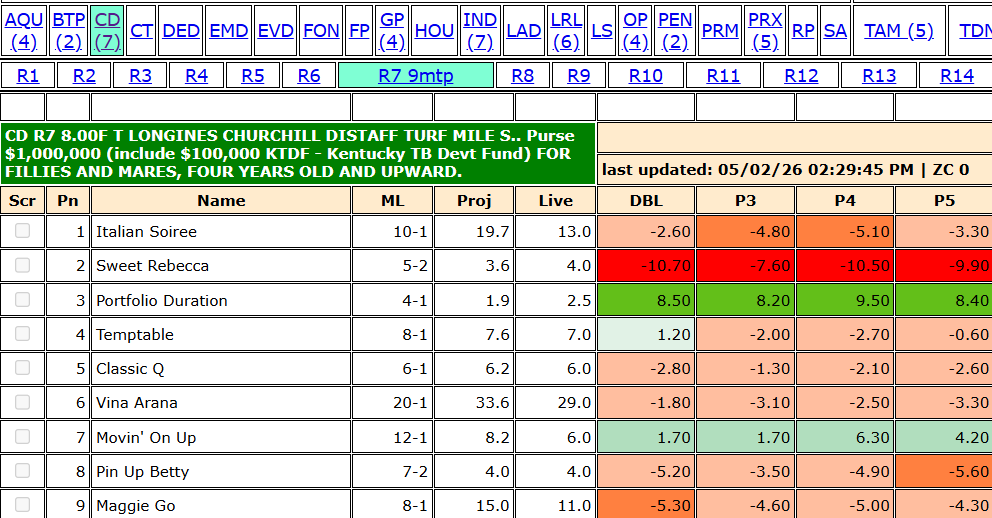
Task: Go to race R10
Action: (645, 75)
